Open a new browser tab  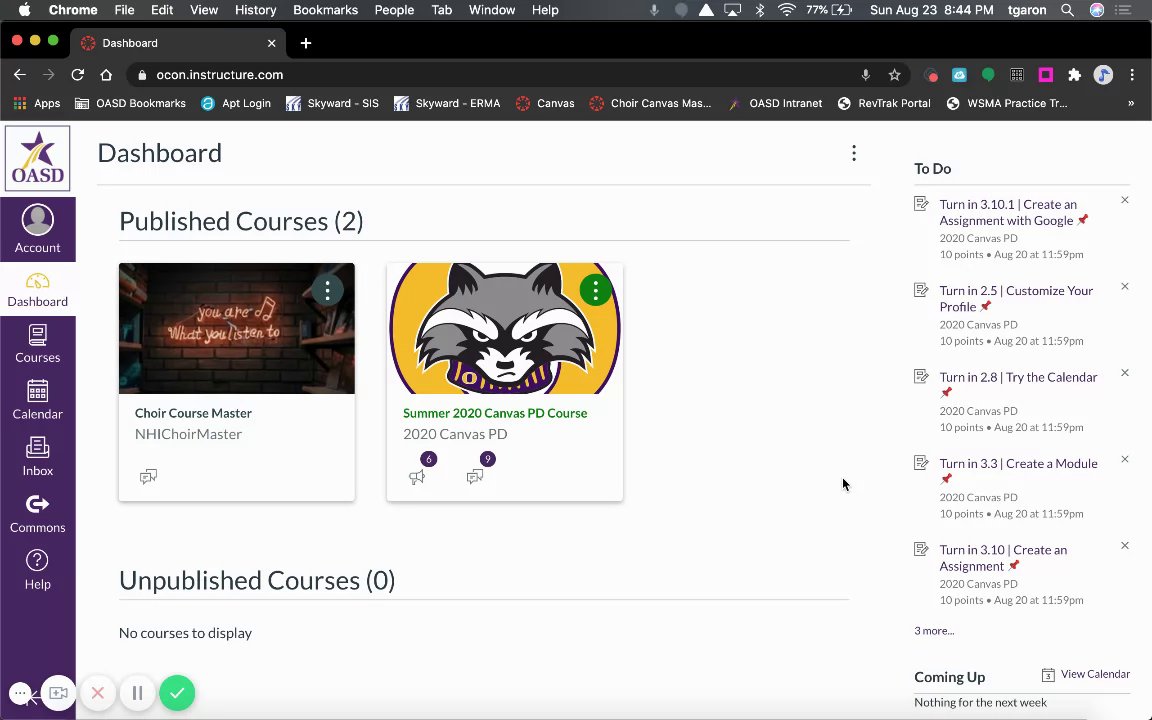click(306, 43)
